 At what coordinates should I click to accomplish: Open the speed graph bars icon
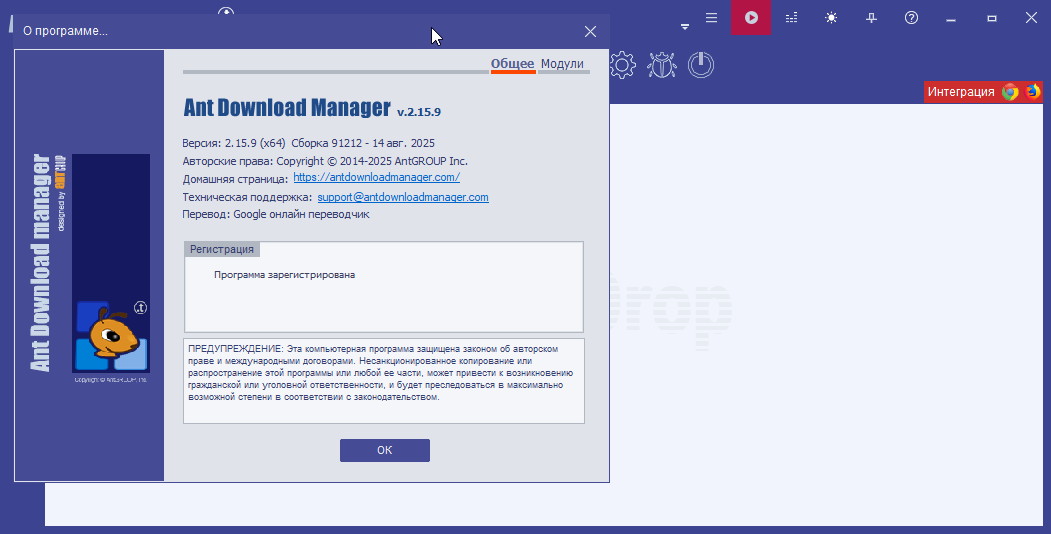point(792,18)
